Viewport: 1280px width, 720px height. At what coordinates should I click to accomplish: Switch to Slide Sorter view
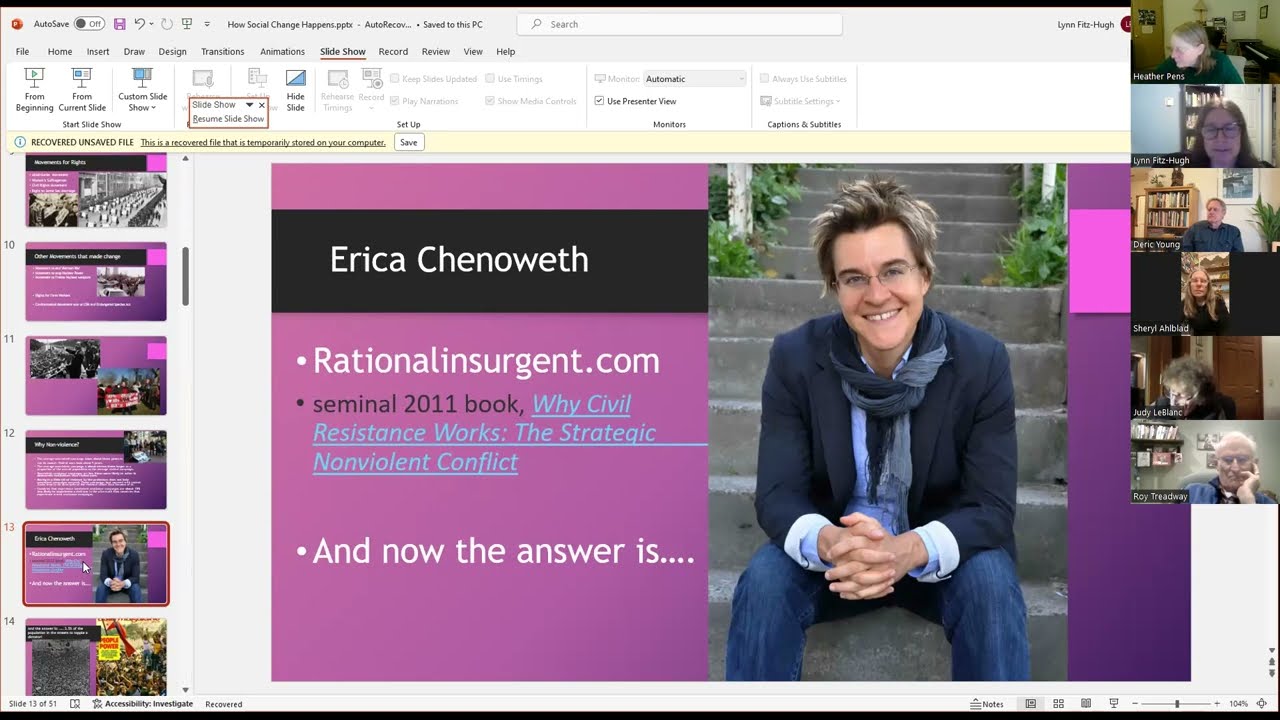point(1058,704)
